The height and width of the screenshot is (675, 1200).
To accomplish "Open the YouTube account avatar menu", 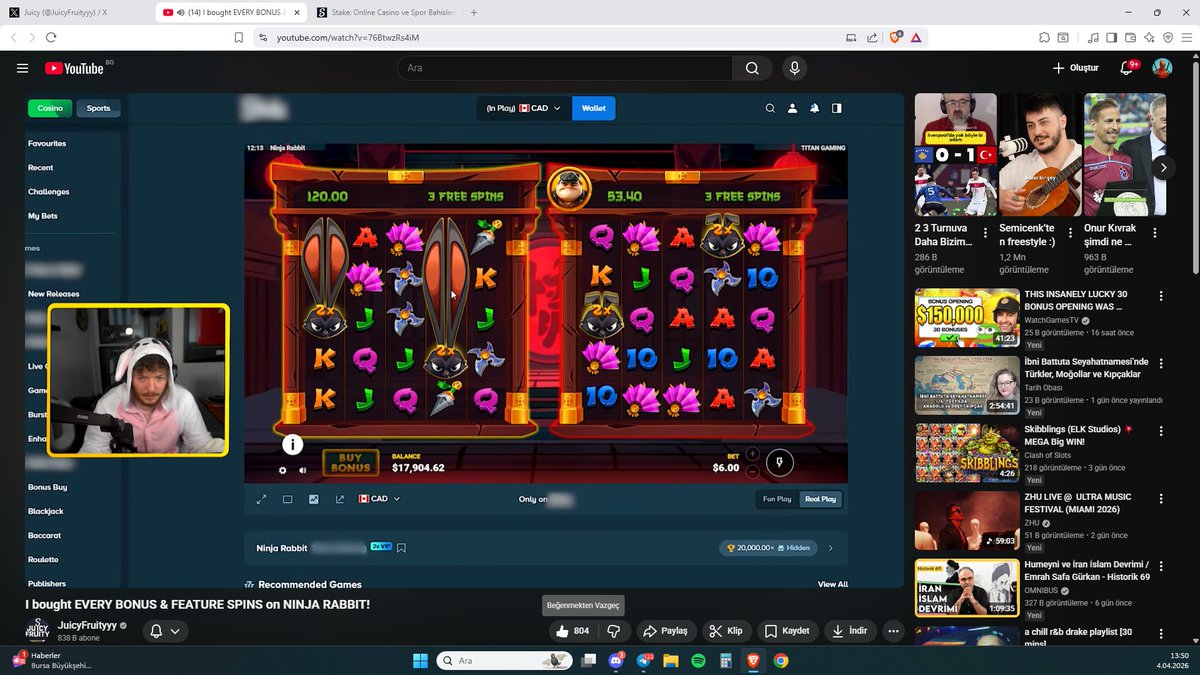I will coord(1162,68).
